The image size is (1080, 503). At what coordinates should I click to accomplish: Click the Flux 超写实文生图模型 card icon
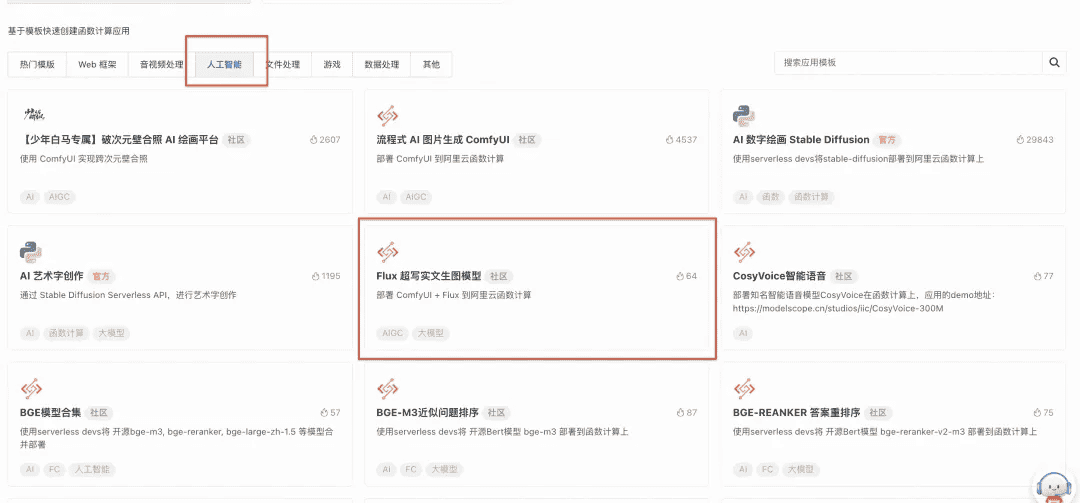387,251
